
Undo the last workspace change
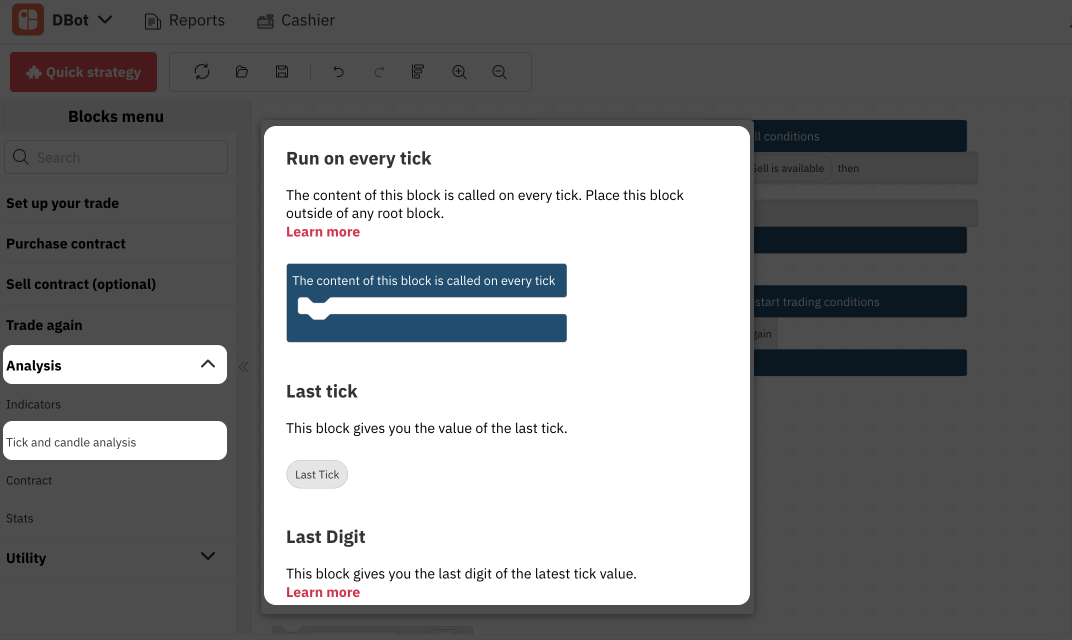338,71
